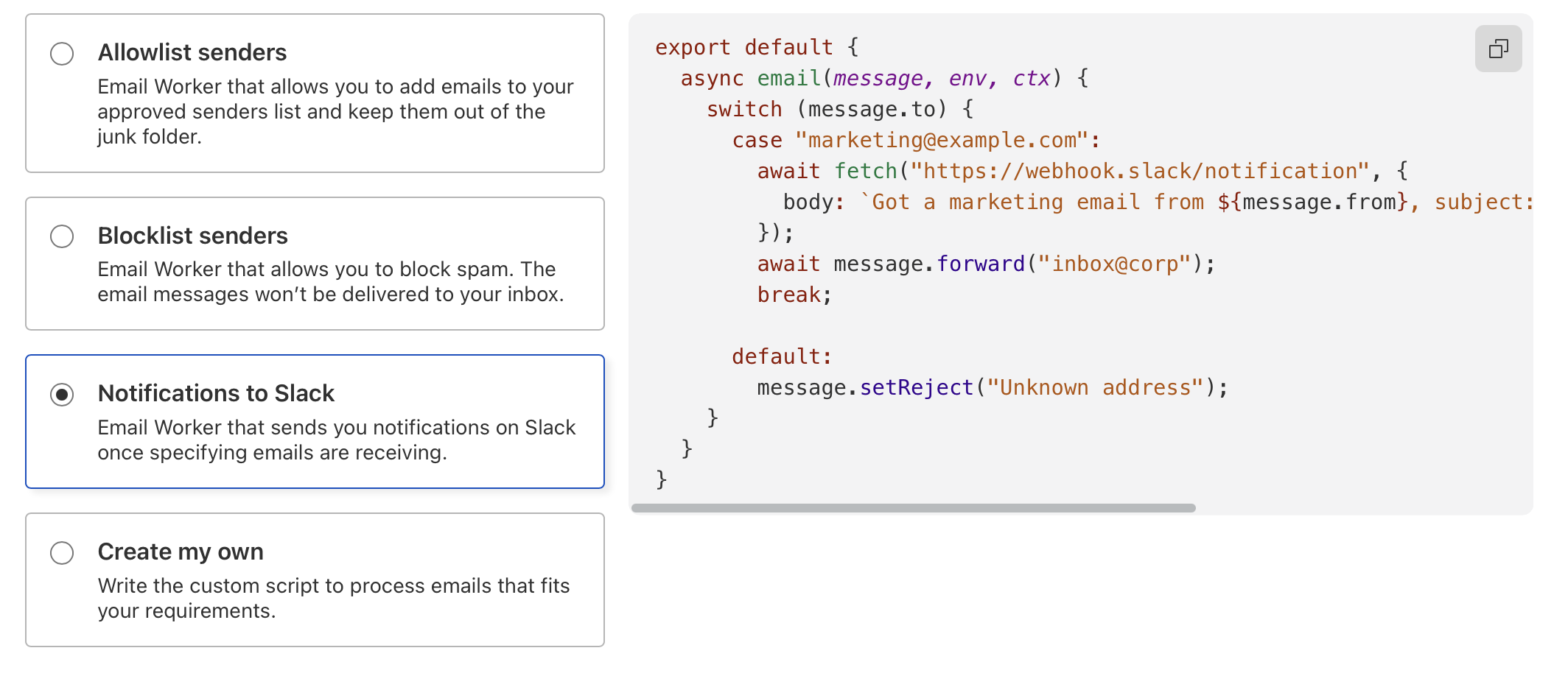Viewport: 1568px width, 673px height.
Task: Click the Allowlist senders title
Action: tap(192, 52)
